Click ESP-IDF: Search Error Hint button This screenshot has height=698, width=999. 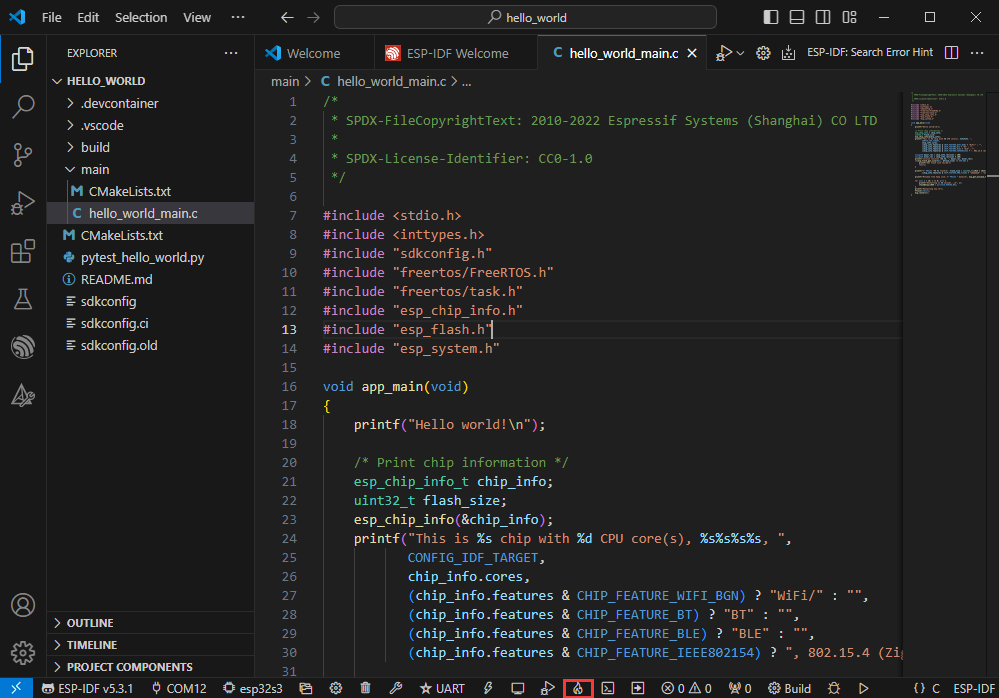tap(869, 53)
